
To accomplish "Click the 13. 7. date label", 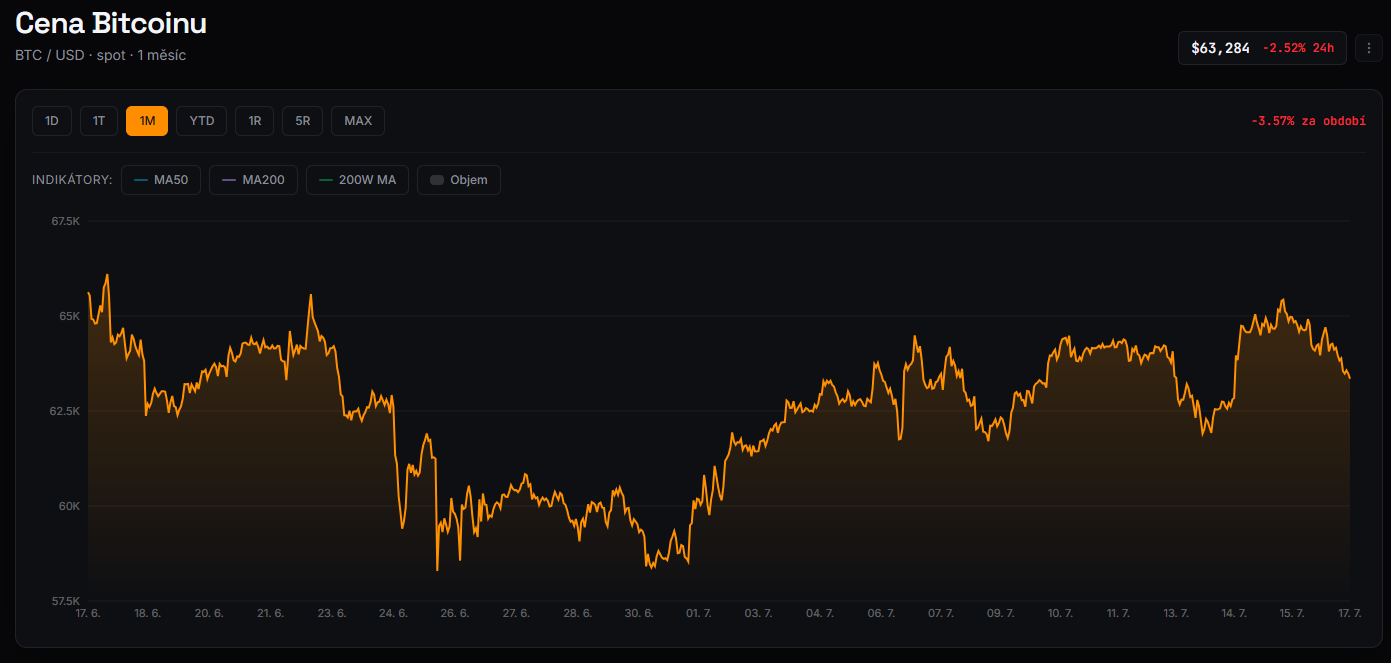I will 1176,613.
